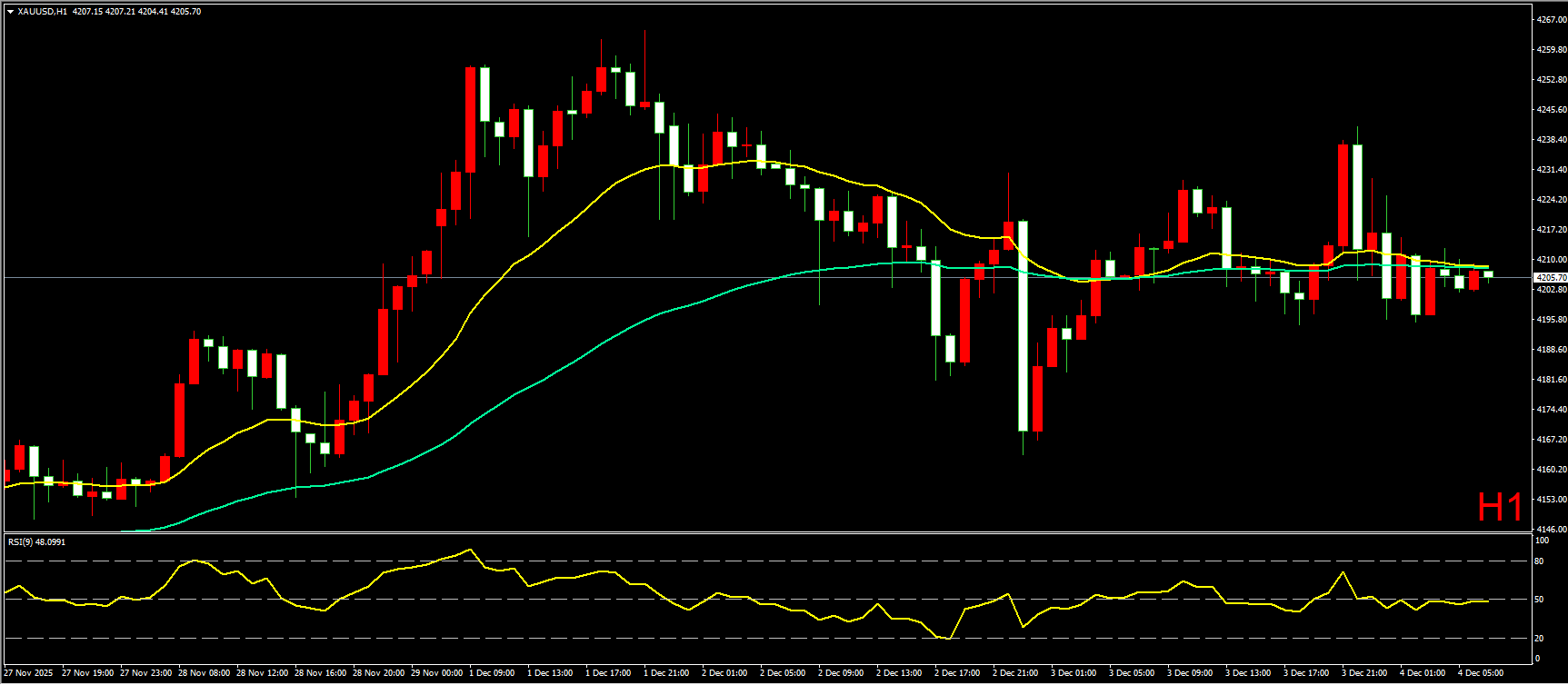
Task: Click the RSI scale value 100
Action: [x=1541, y=541]
